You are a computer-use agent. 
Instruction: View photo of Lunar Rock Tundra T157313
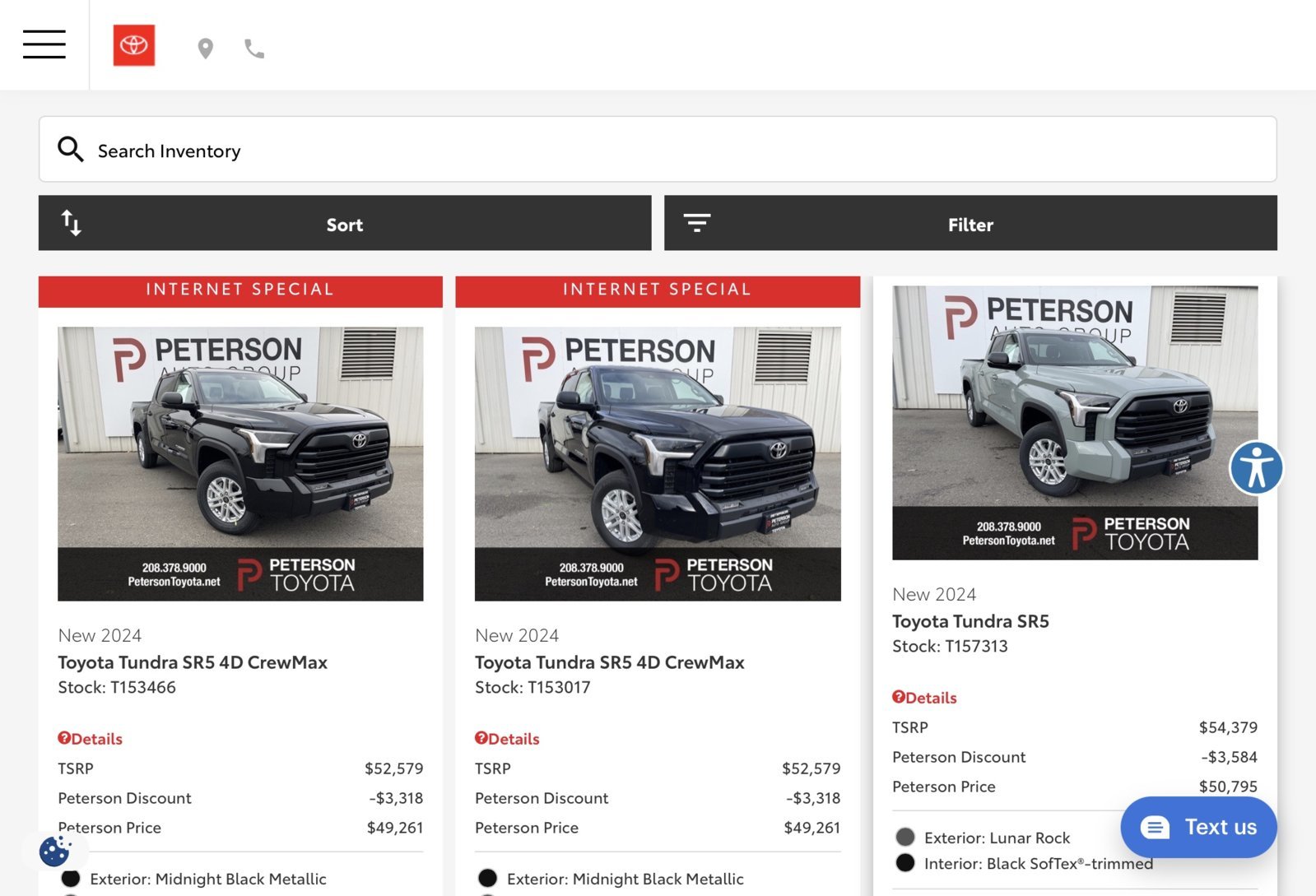[x=1075, y=423]
